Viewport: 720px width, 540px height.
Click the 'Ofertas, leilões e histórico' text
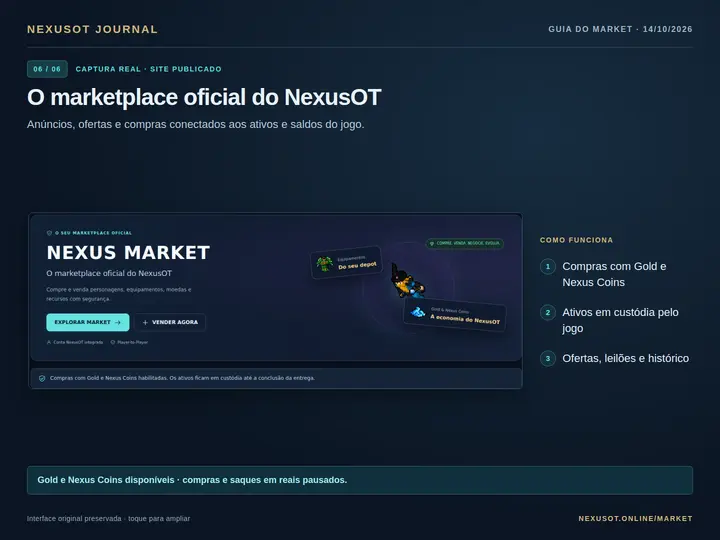[626, 358]
